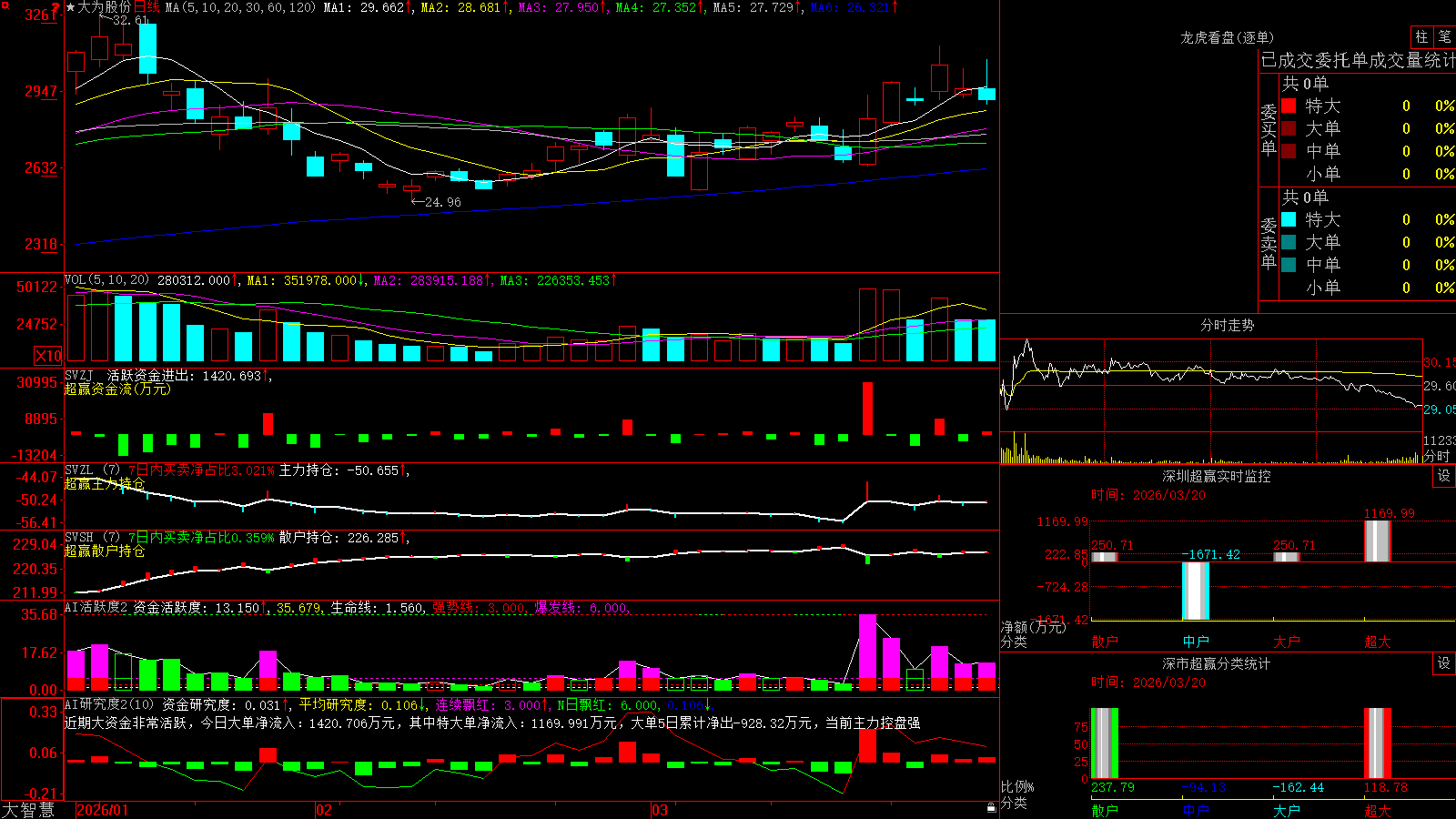1456x819 pixels.
Task: Click the AI活跃度2 indicator label
Action: (96, 607)
